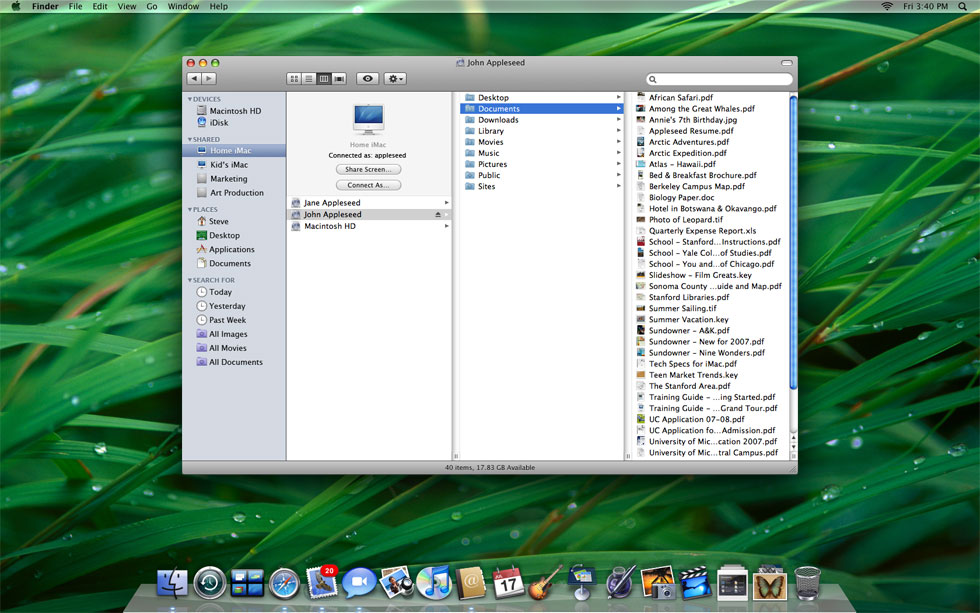Expand the Pictures folder arrow
980x613 pixels.
(619, 164)
